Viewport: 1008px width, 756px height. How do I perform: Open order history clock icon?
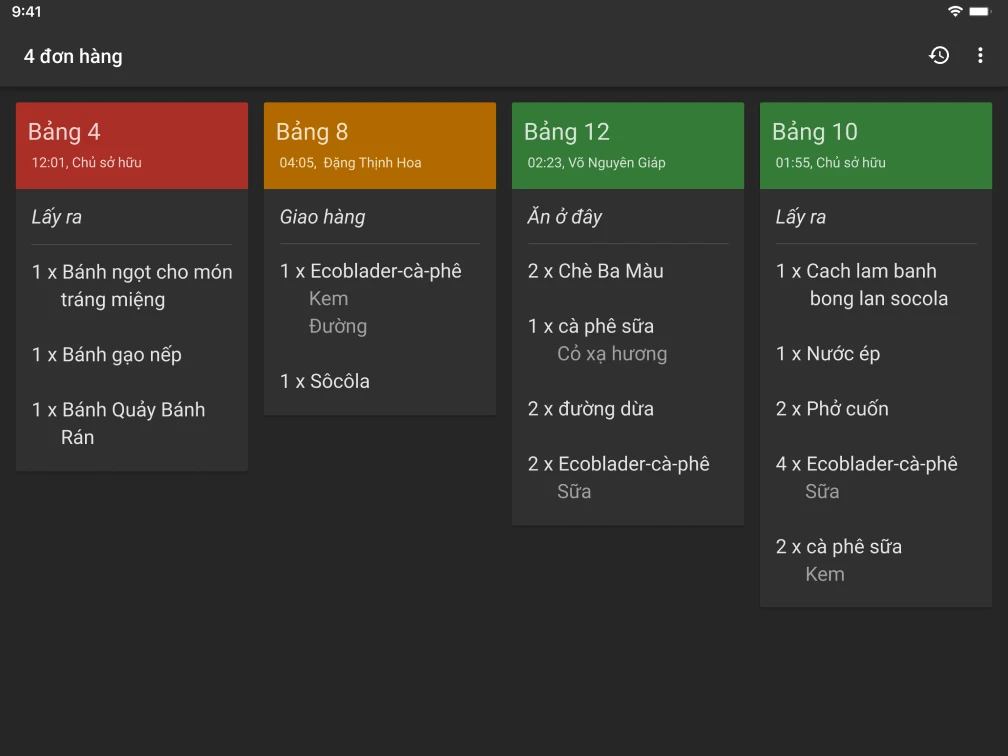click(x=939, y=56)
